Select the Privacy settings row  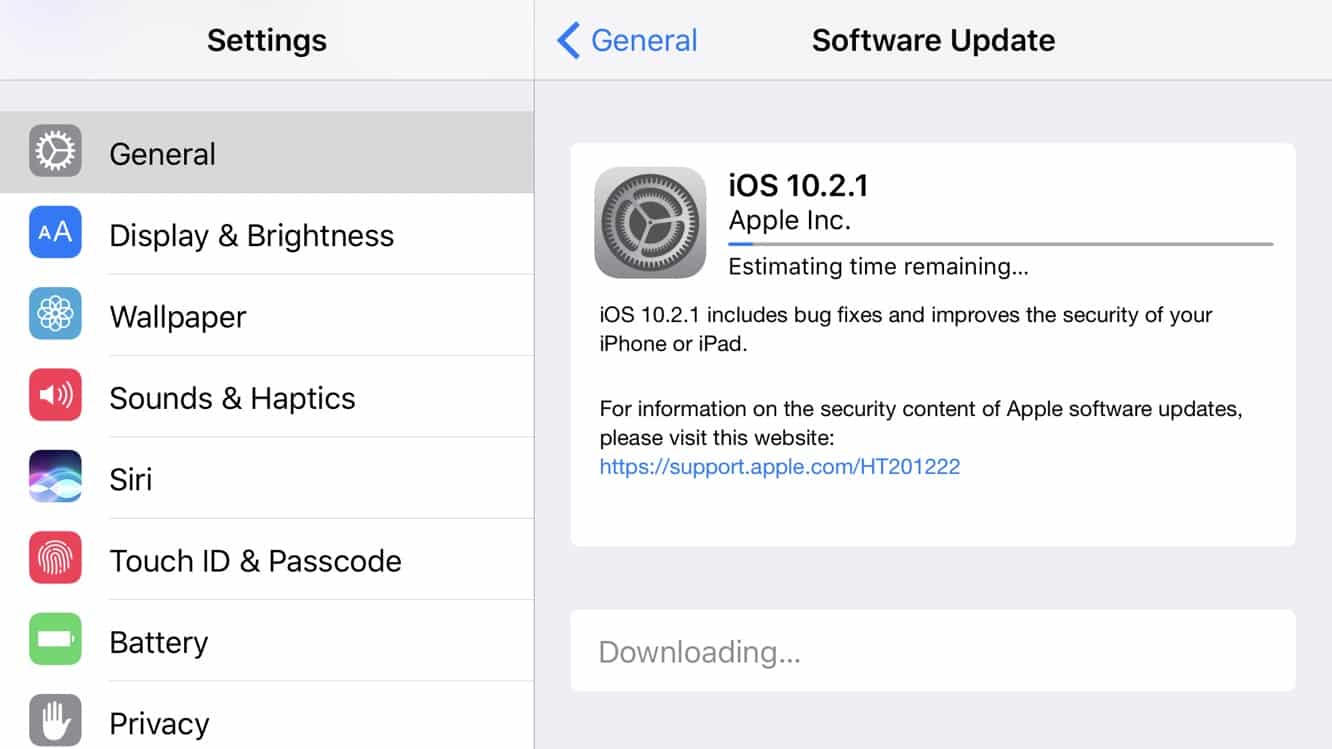pyautogui.click(x=159, y=723)
